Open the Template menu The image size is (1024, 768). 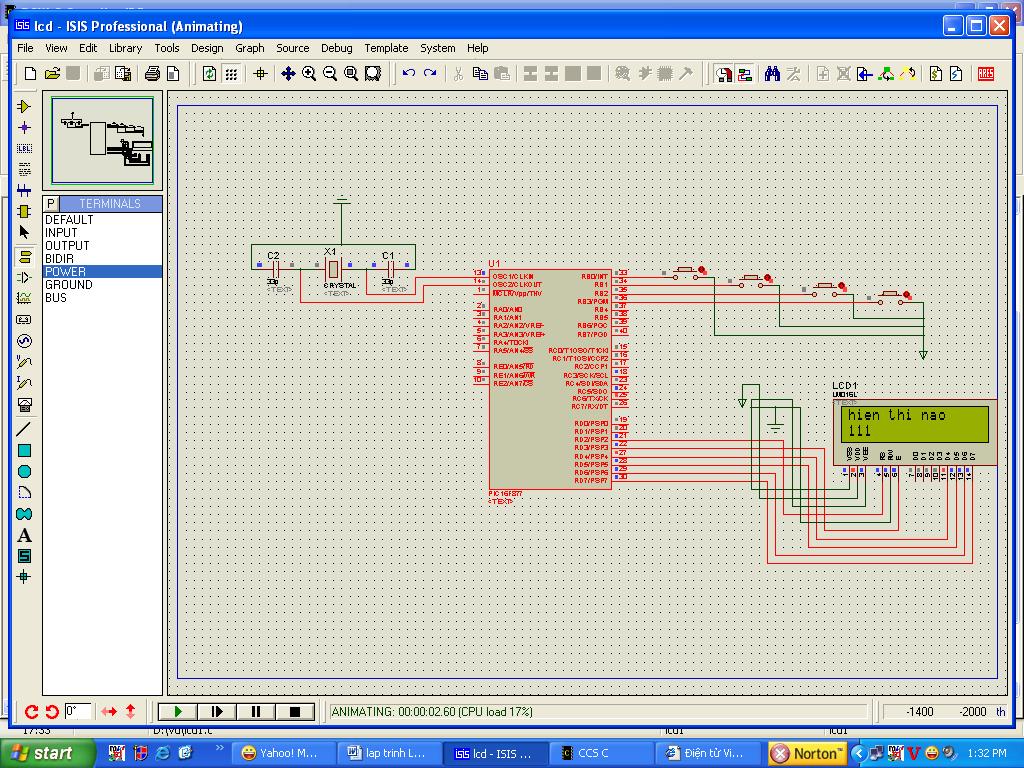point(386,48)
